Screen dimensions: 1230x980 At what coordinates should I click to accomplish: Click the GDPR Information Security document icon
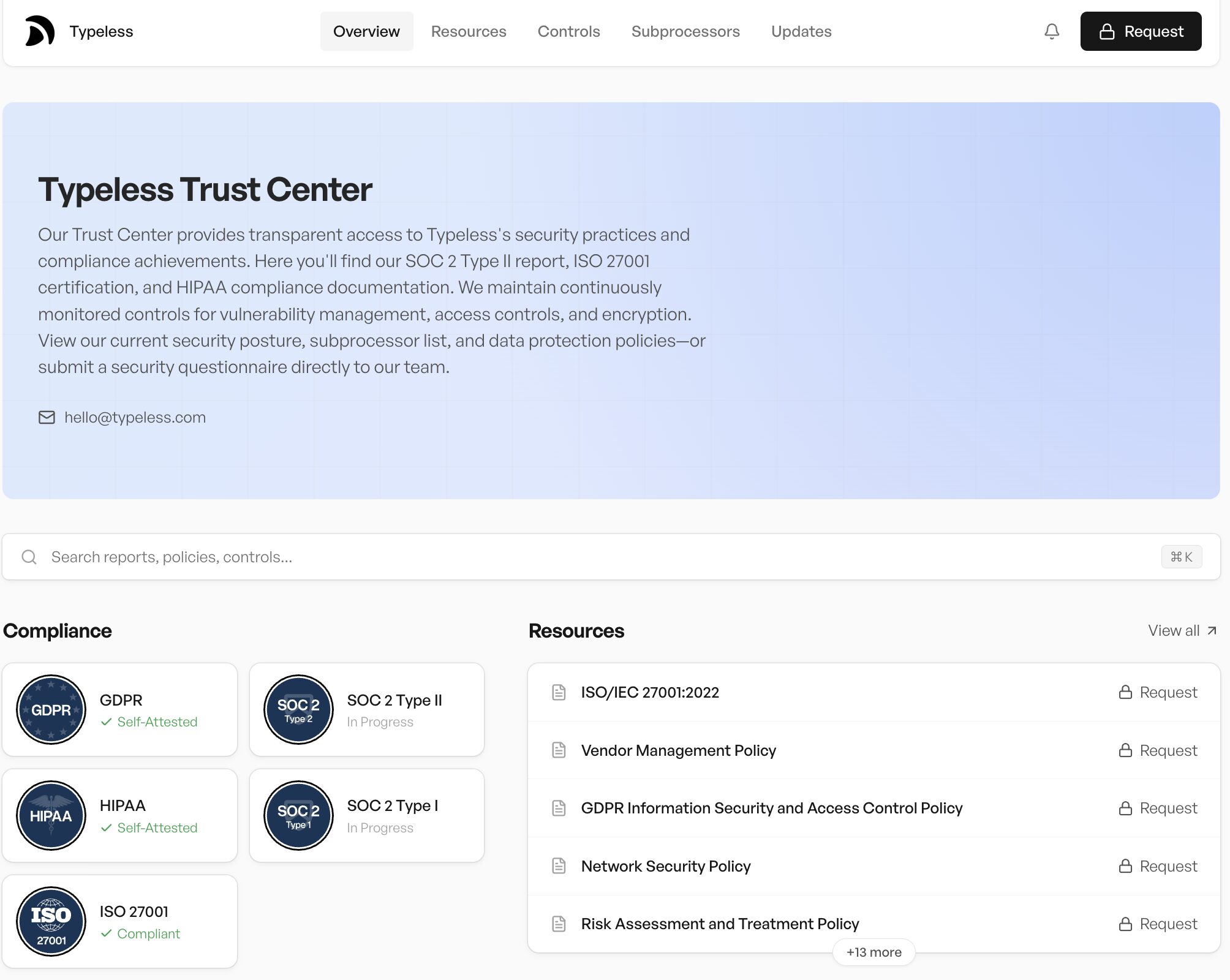[x=559, y=808]
